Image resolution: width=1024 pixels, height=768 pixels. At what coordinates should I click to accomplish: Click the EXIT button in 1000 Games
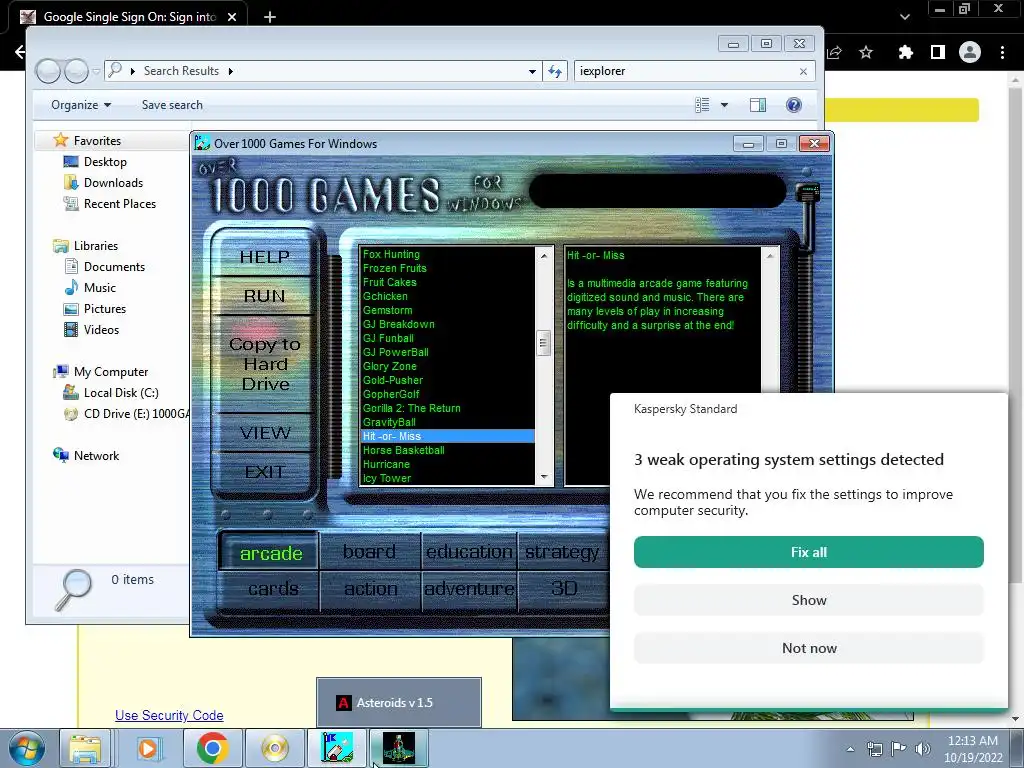point(264,472)
